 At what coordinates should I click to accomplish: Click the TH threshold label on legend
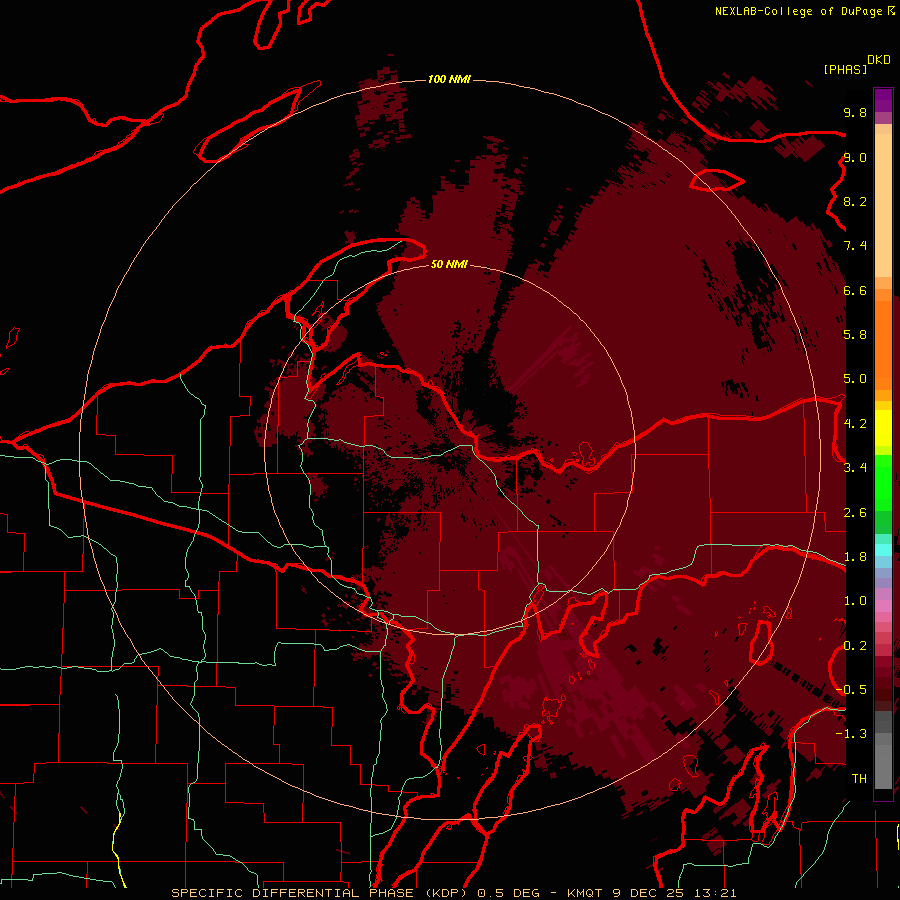tap(859, 779)
